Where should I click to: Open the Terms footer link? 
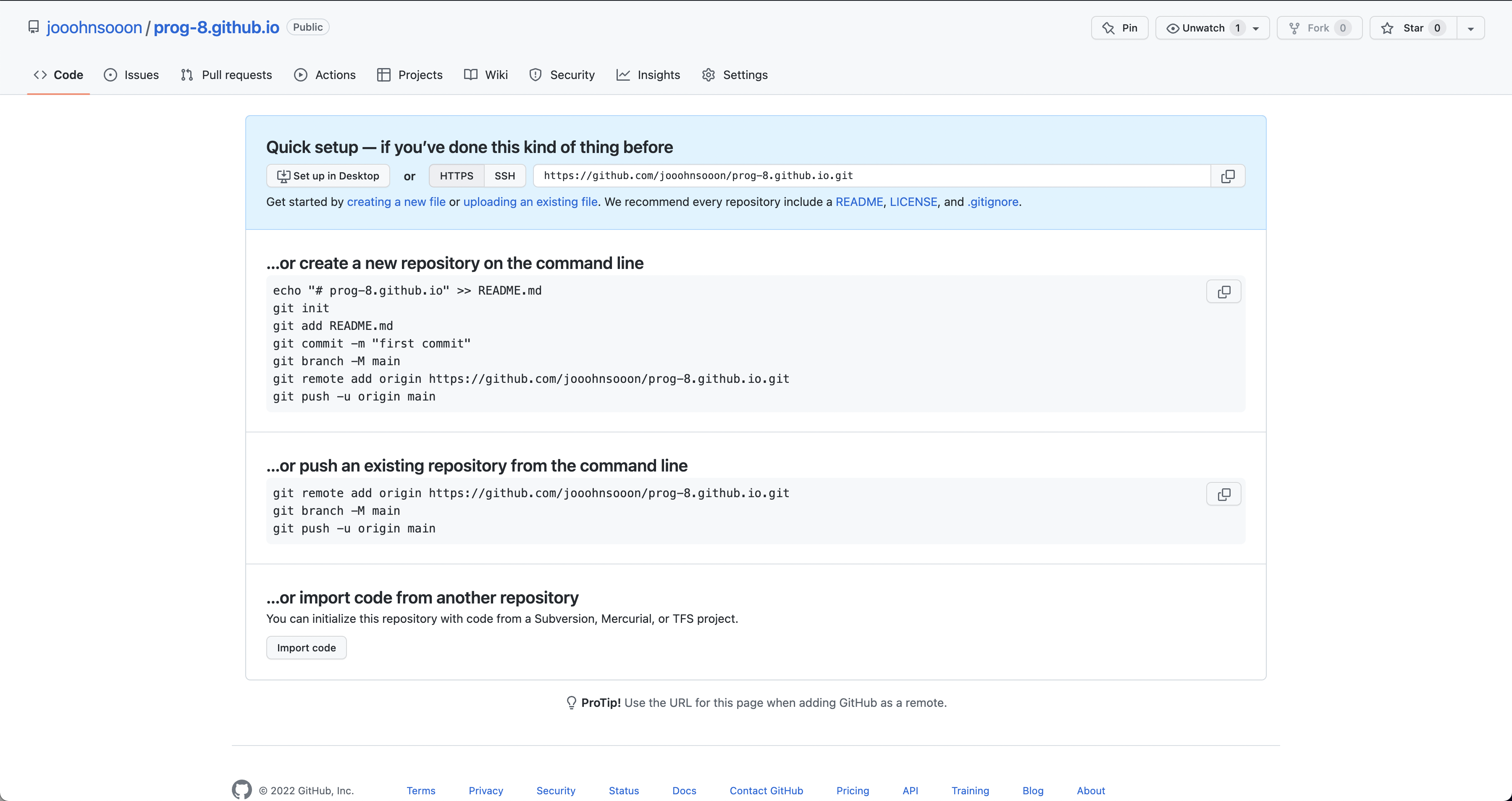(x=421, y=790)
